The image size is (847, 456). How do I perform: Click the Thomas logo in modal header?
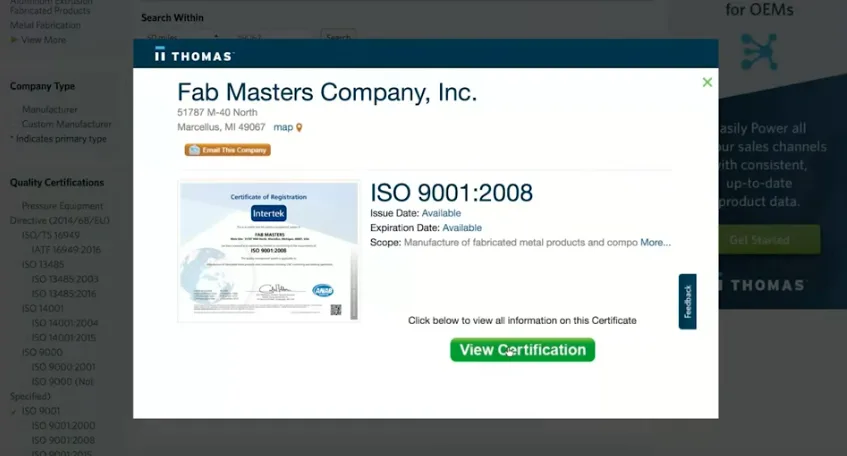194,55
